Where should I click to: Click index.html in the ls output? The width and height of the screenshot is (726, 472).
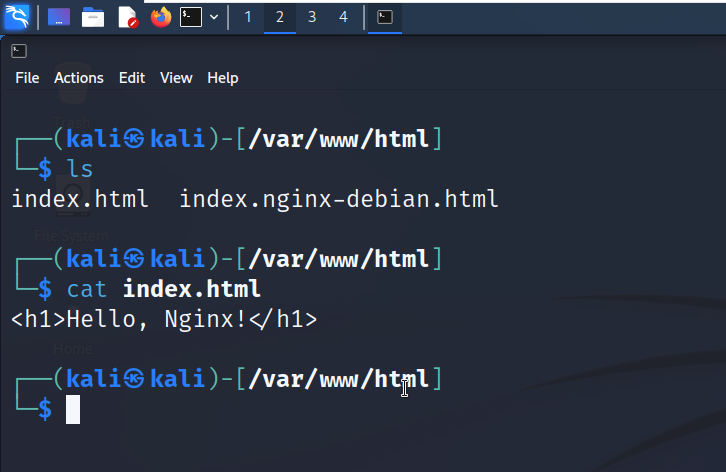(80, 199)
